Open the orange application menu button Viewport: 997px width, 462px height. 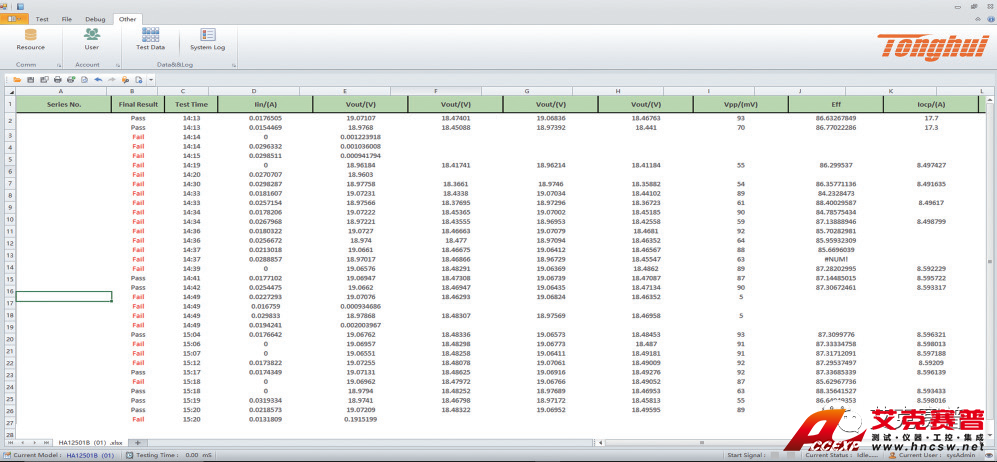(x=14, y=18)
